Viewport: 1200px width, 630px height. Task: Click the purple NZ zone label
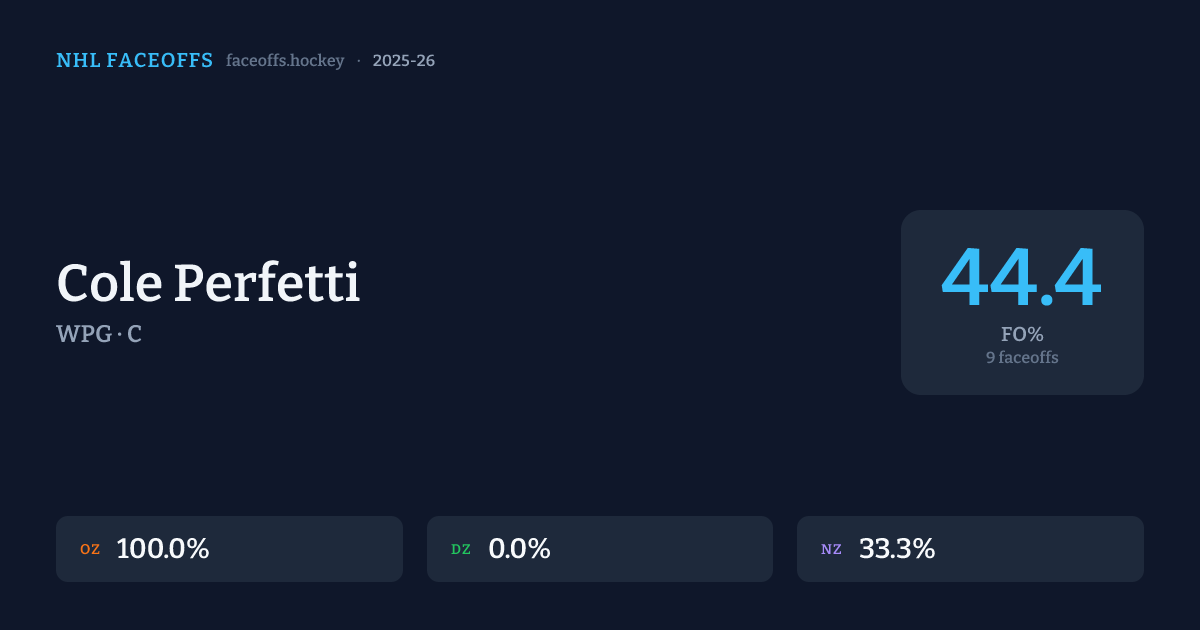point(831,549)
